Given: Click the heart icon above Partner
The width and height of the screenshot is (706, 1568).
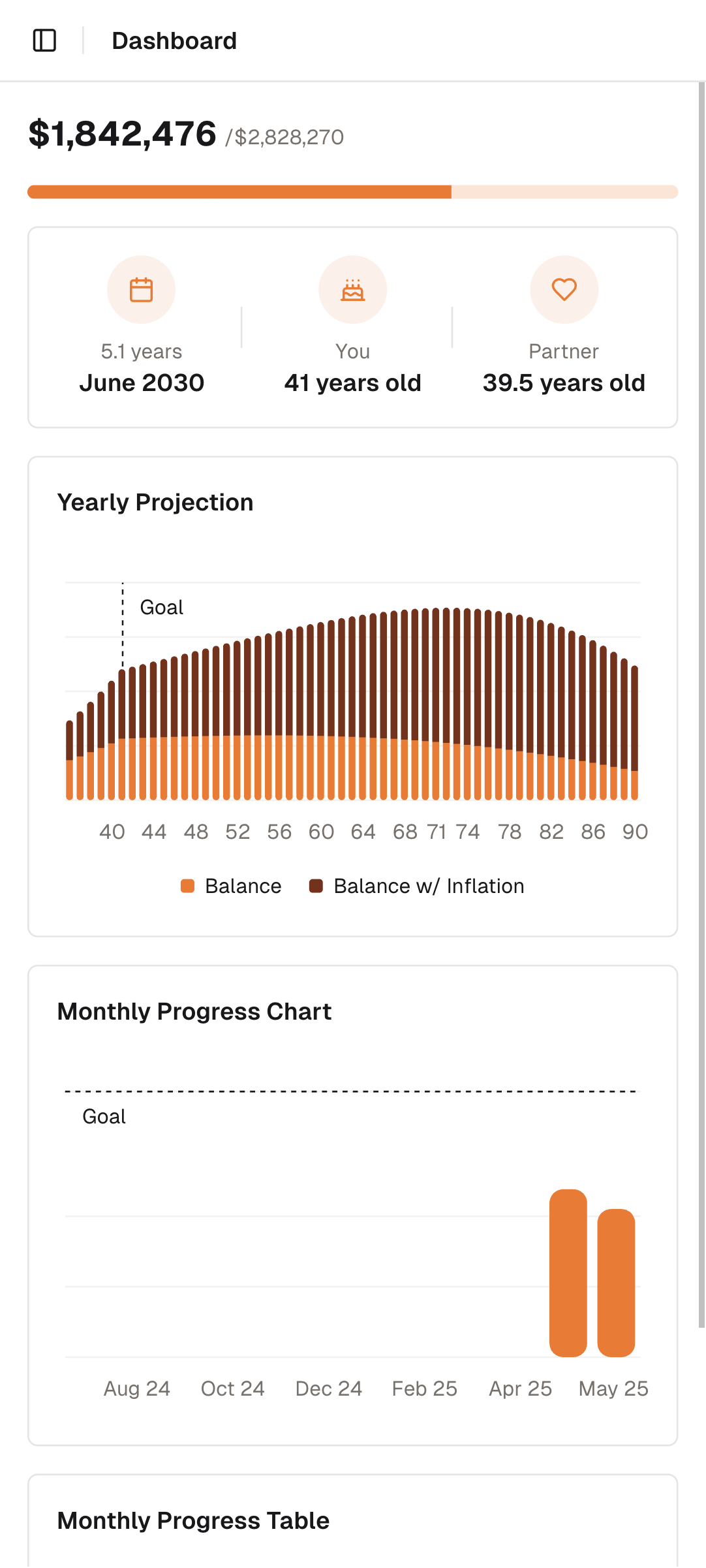Looking at the screenshot, I should point(564,290).
